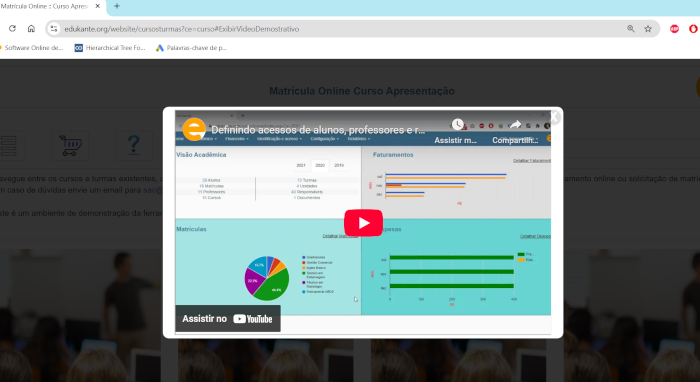Click the shopping cart icon on the page
This screenshot has width=700, height=382.
70,145
